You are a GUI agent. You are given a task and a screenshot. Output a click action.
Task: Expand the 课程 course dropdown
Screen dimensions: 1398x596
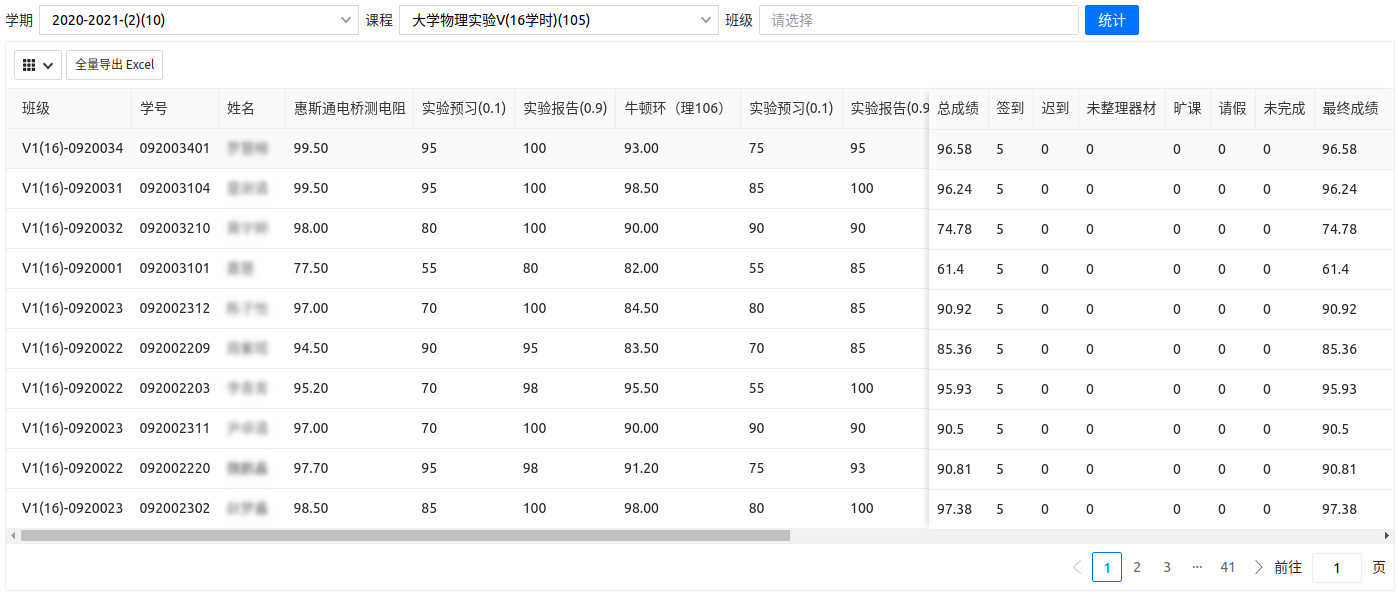point(558,20)
